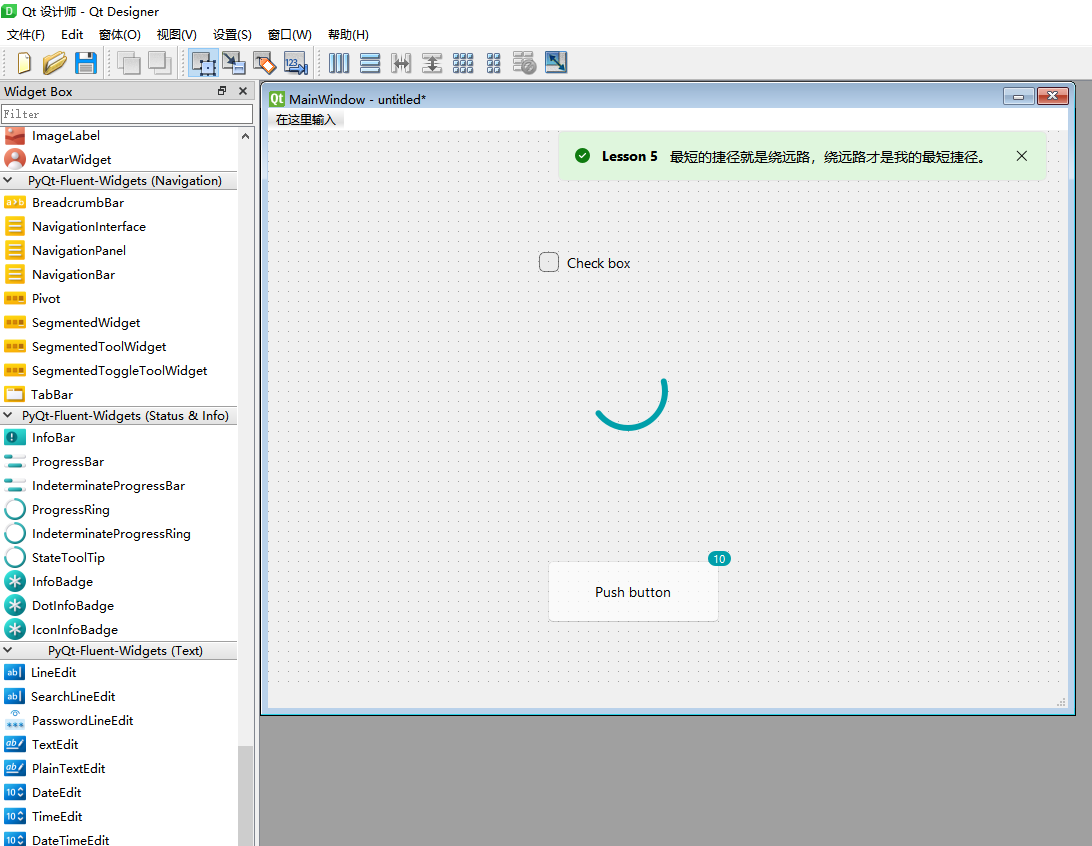Apply grid layout from the toolbar
The width and height of the screenshot is (1092, 846).
coord(462,63)
